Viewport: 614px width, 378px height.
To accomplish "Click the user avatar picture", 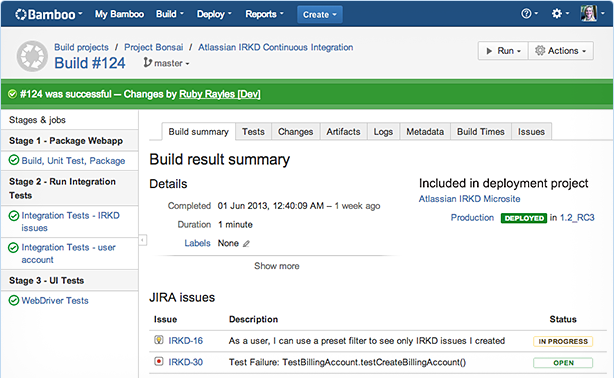I will point(589,14).
